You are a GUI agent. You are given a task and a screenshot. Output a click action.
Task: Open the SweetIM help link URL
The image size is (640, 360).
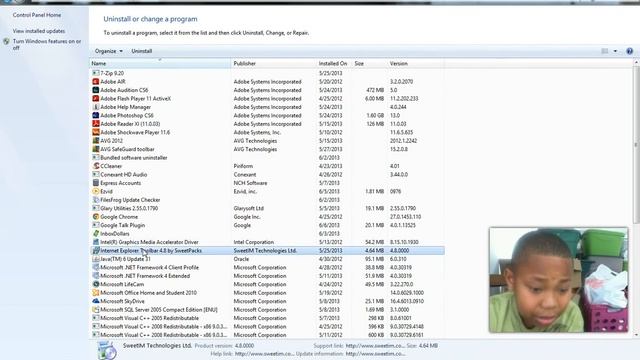click(264, 354)
